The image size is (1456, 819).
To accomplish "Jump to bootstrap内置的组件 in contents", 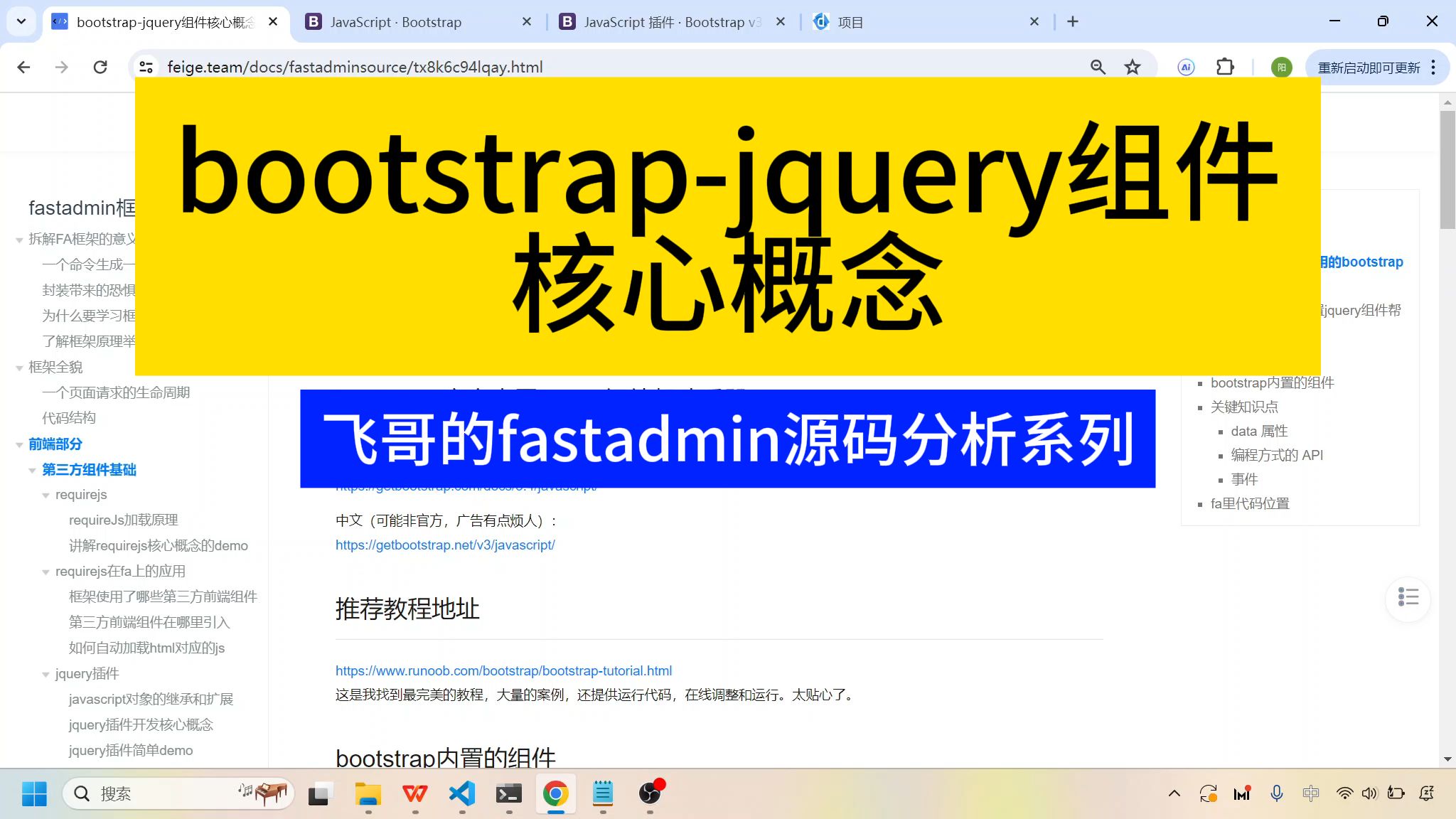I will pyautogui.click(x=1272, y=383).
